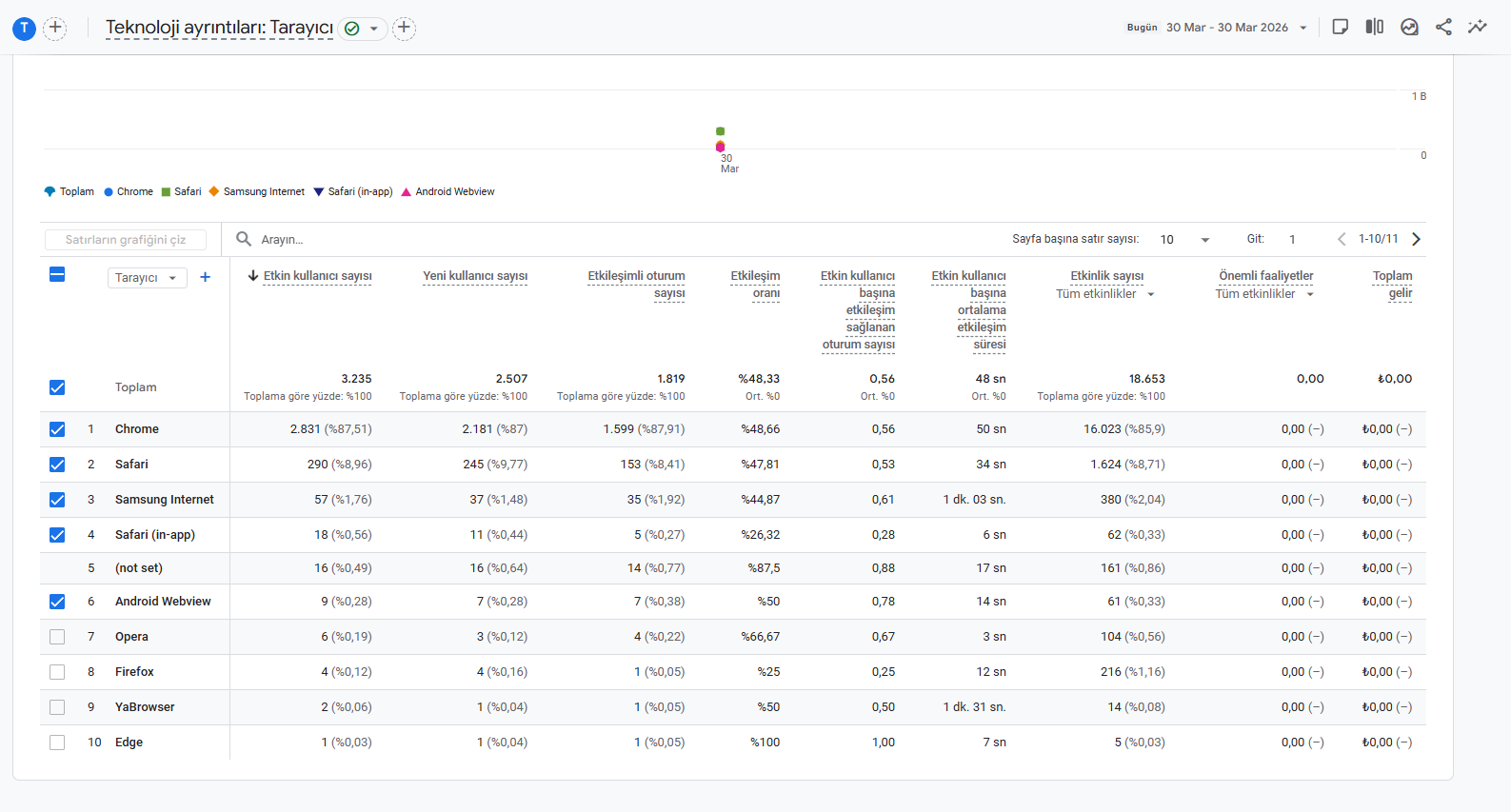Viewport: 1511px width, 812px height.
Task: Expand rows per page dropdown showing 10
Action: pos(1184,239)
